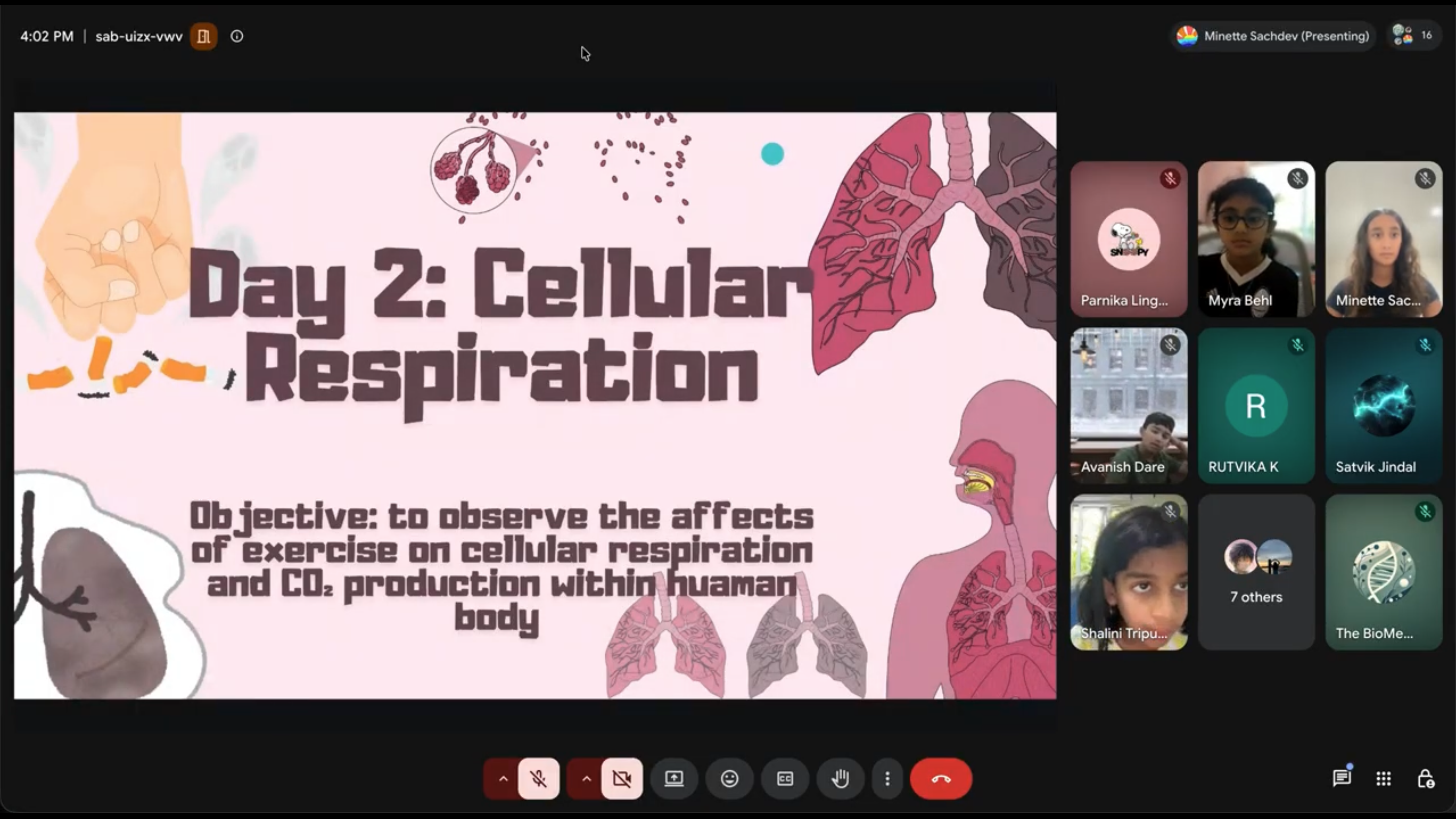
Task: Select Parnika Ling participant tile
Action: 1129,239
